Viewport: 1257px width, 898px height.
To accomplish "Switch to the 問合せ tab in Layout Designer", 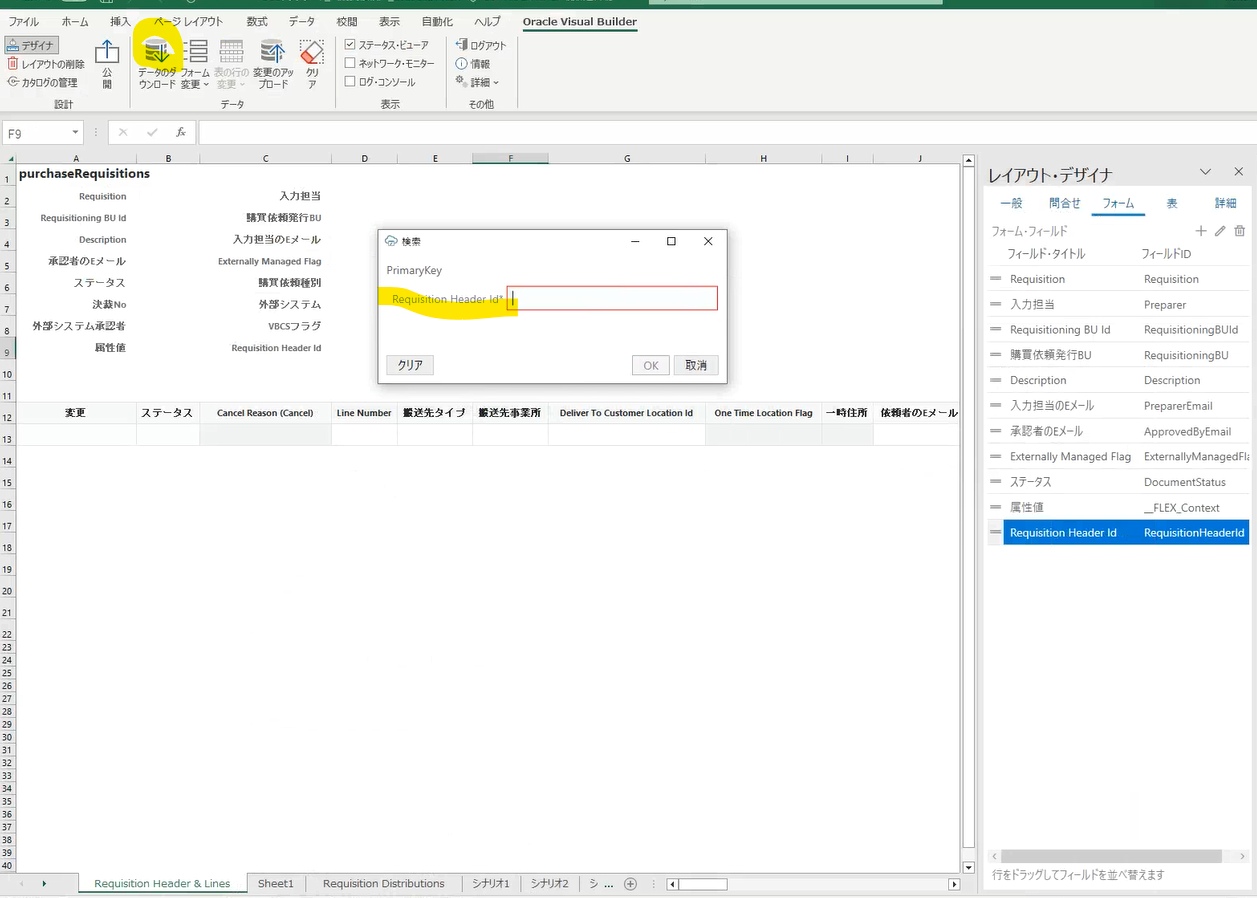I will click(1064, 202).
